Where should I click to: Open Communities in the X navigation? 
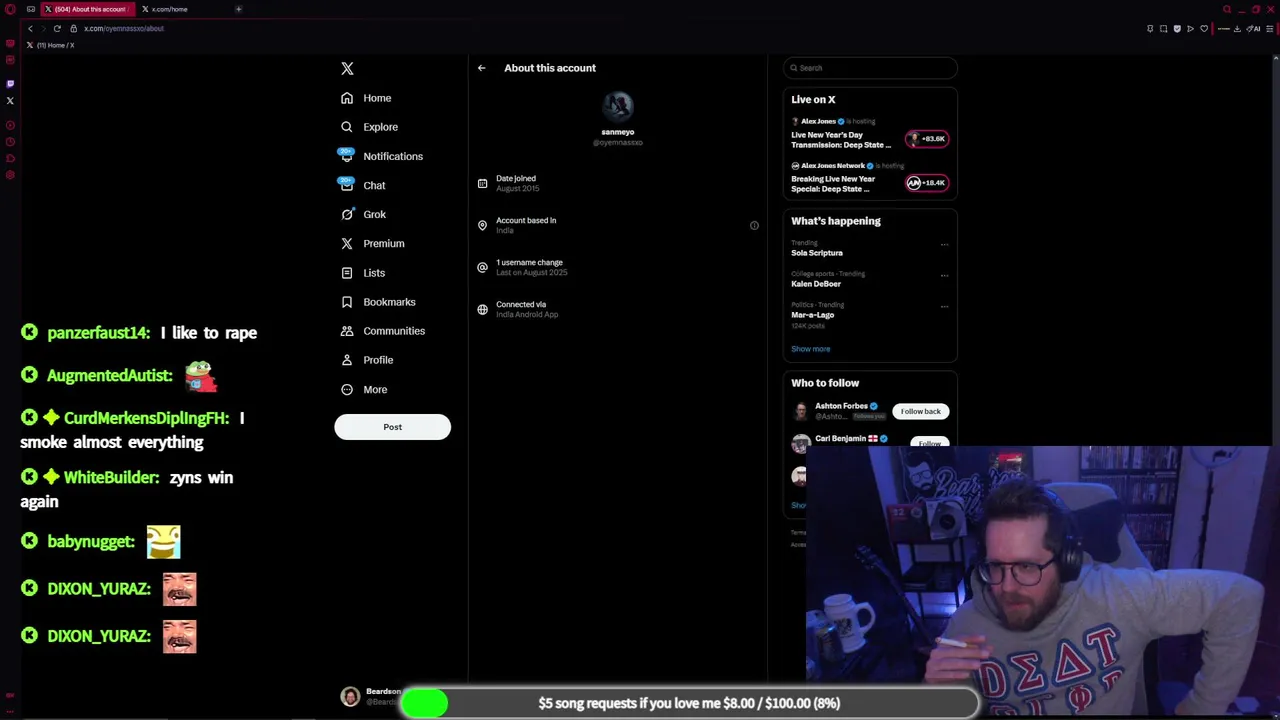click(382, 330)
